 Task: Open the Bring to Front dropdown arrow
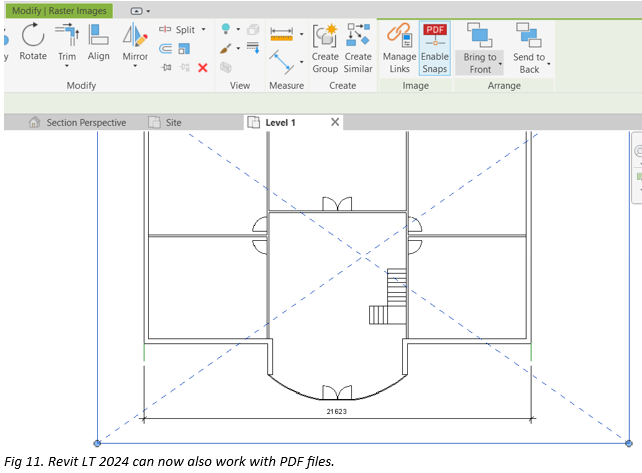pos(500,64)
